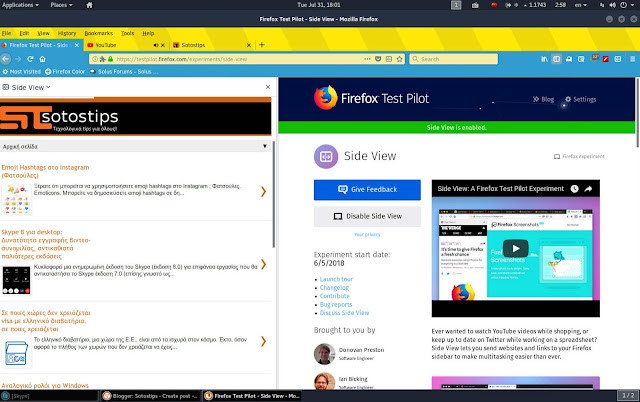
Task: Click the volume icon in system tray
Action: 613,5
